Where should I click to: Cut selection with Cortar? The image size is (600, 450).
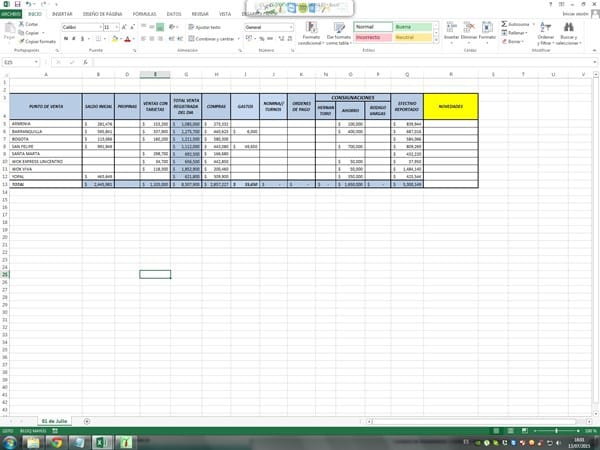pyautogui.click(x=28, y=24)
